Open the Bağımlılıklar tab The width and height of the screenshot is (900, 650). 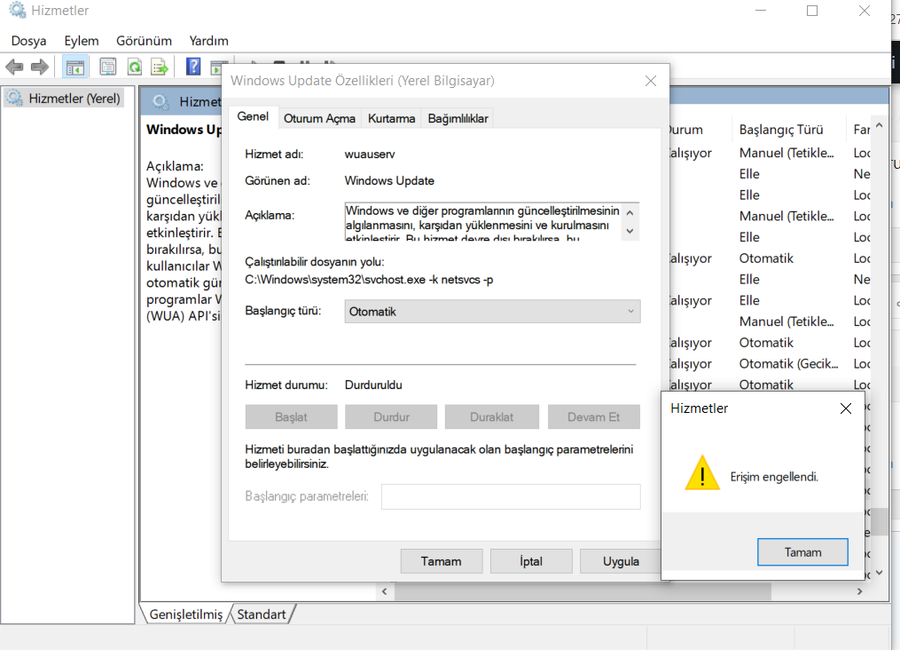458,118
